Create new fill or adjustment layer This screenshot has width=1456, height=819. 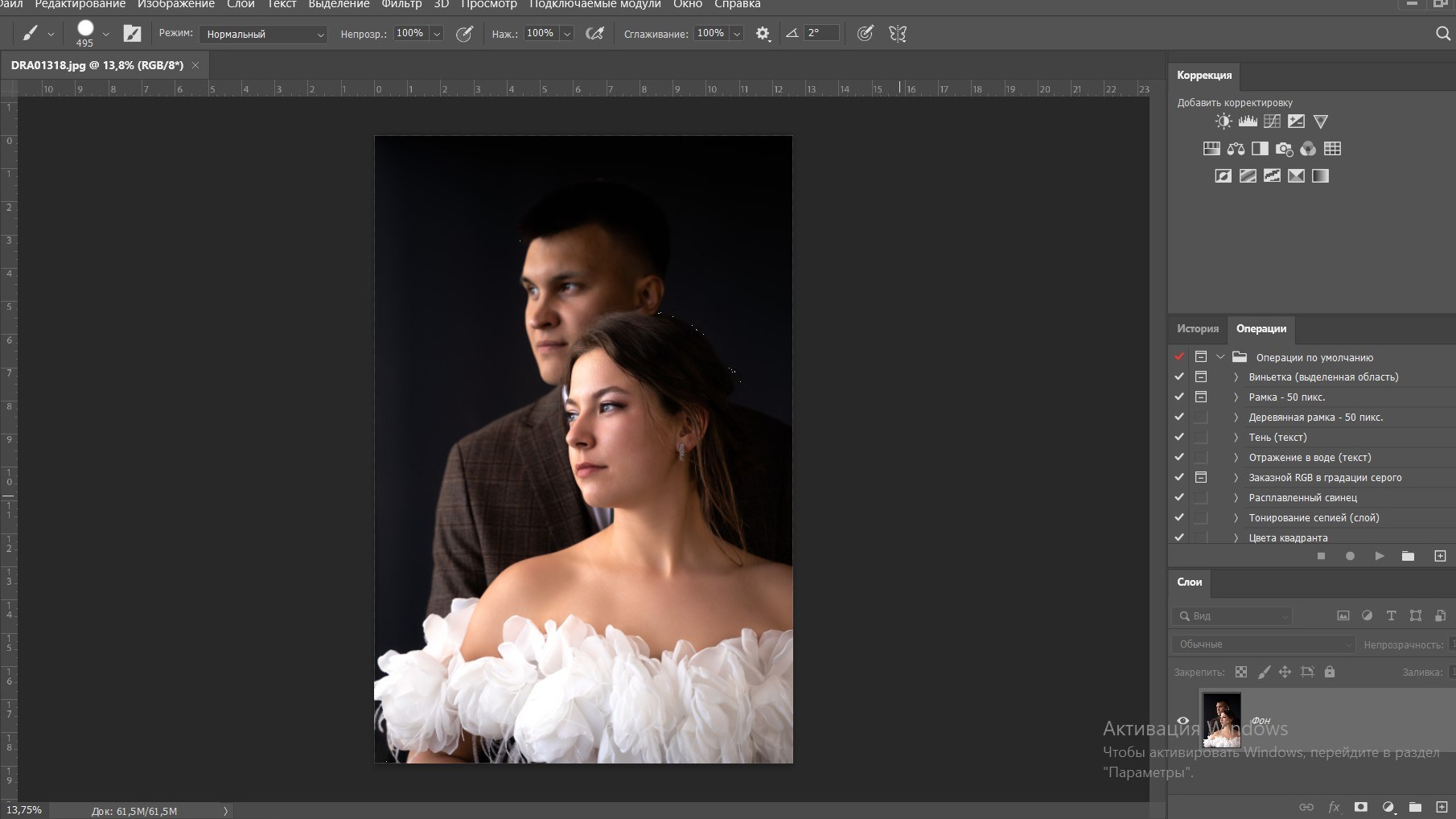pos(1388,807)
